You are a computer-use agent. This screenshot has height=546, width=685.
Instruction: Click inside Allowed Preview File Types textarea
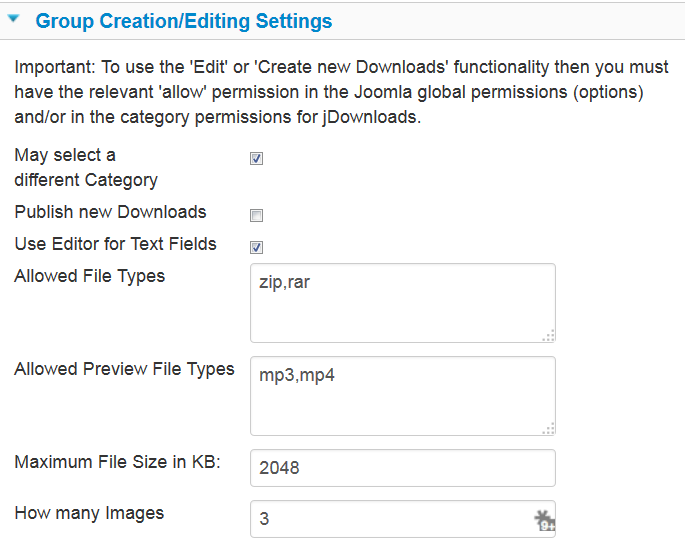[x=403, y=396]
